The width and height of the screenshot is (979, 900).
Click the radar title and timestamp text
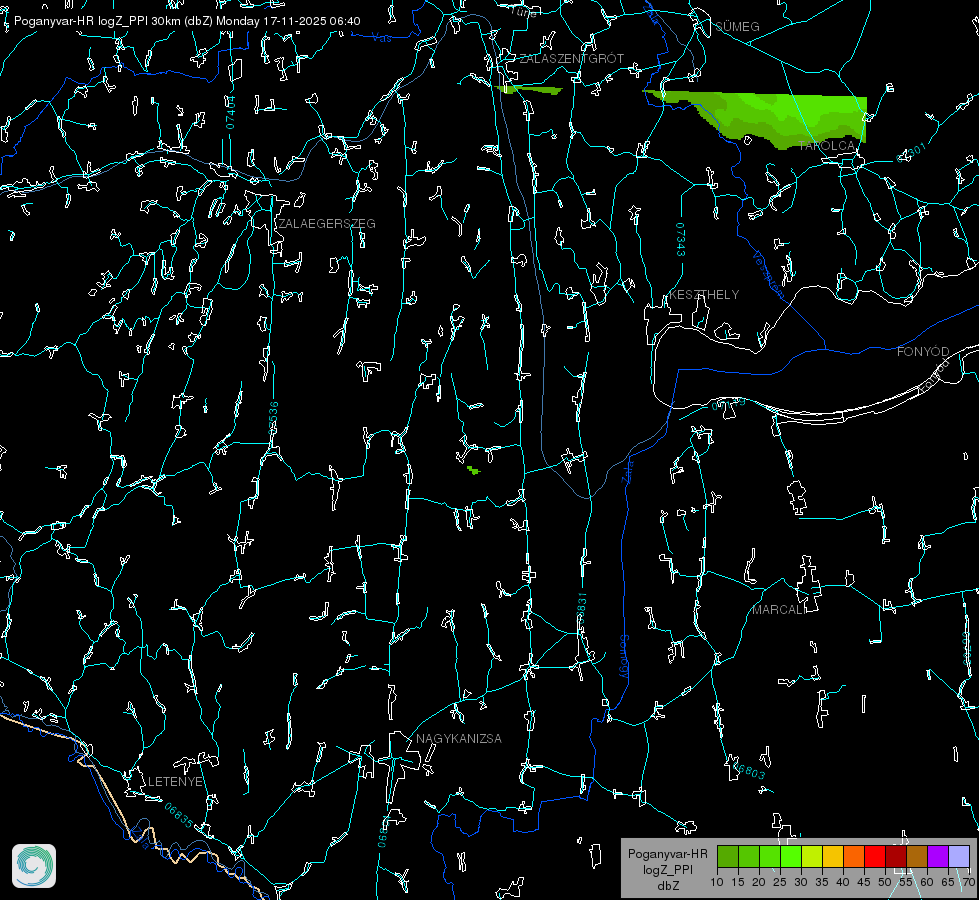coord(187,21)
